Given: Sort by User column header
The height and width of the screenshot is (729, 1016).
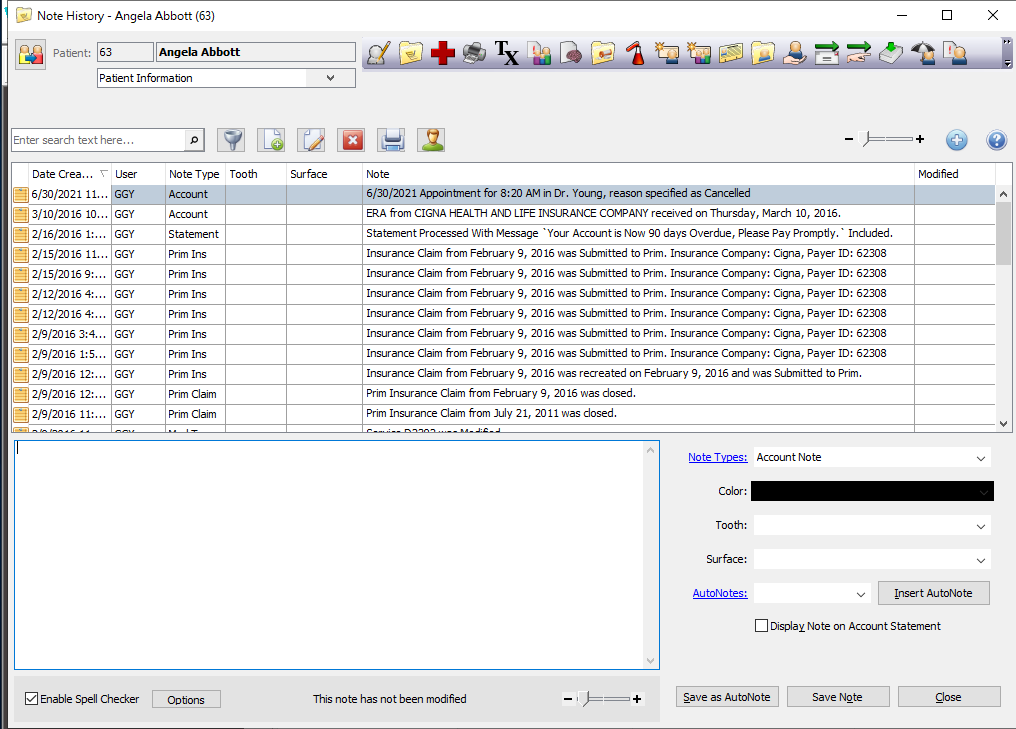Looking at the screenshot, I should click(x=138, y=174).
